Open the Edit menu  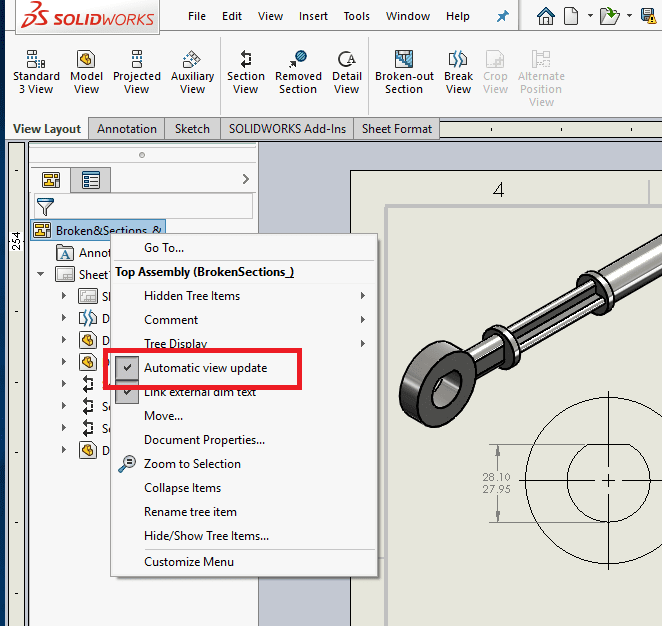232,16
